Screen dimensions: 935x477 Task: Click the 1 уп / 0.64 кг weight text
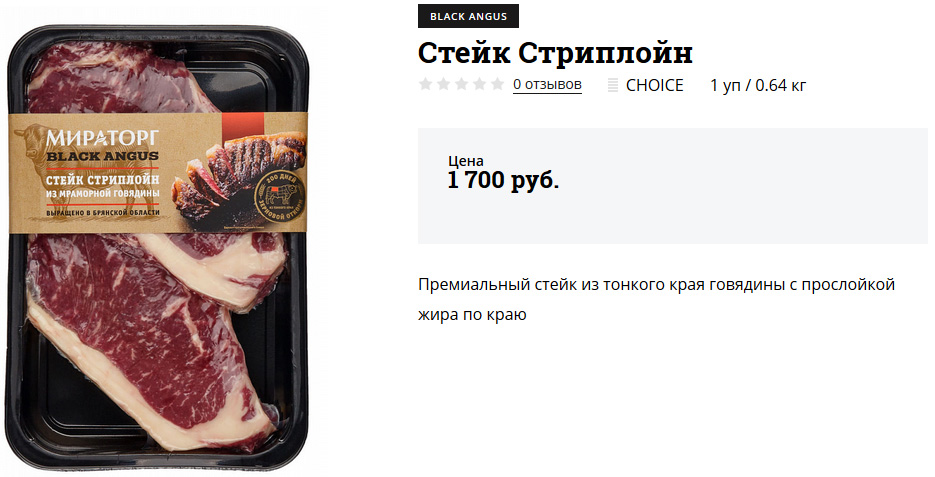click(x=758, y=85)
